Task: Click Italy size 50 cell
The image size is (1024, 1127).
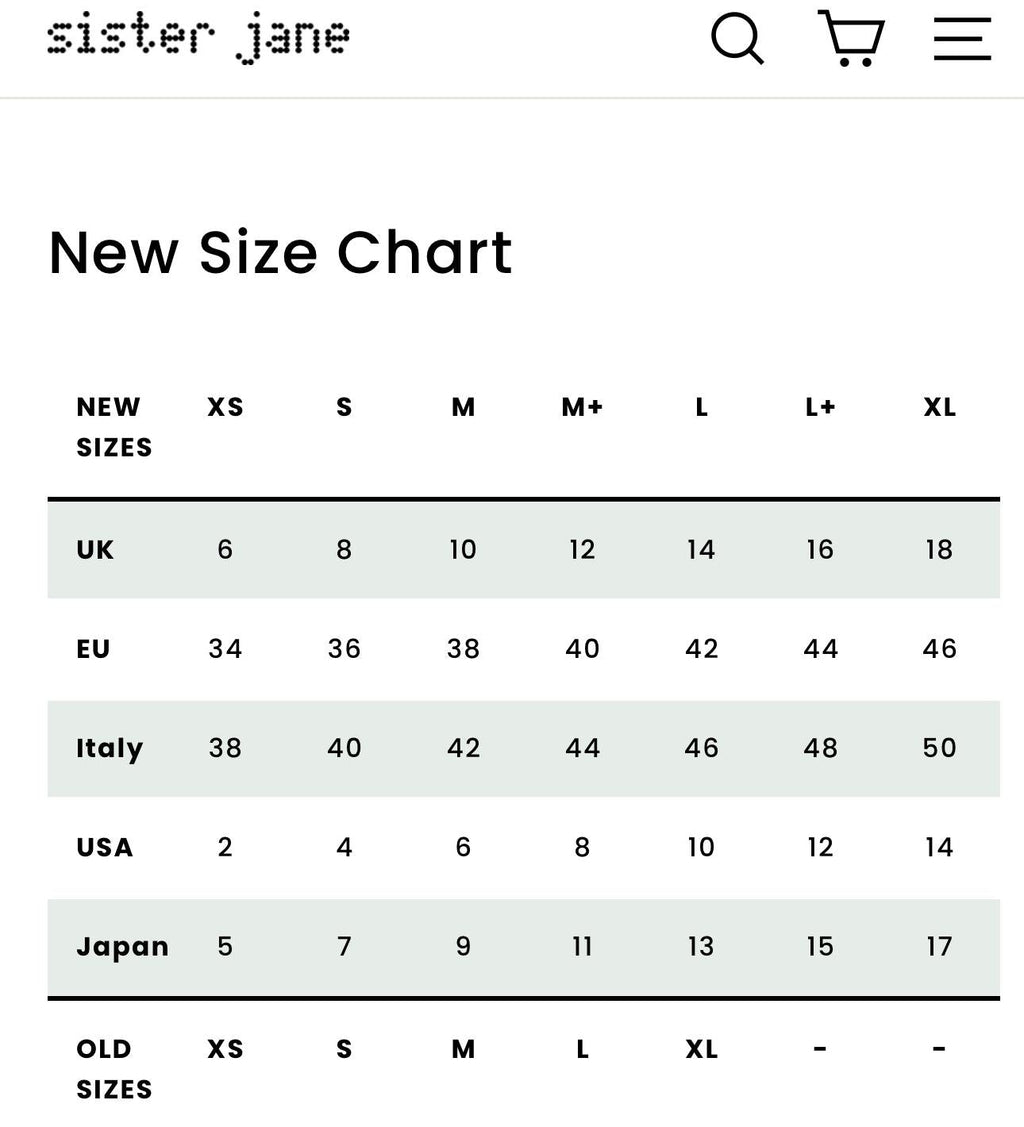Action: coord(939,748)
